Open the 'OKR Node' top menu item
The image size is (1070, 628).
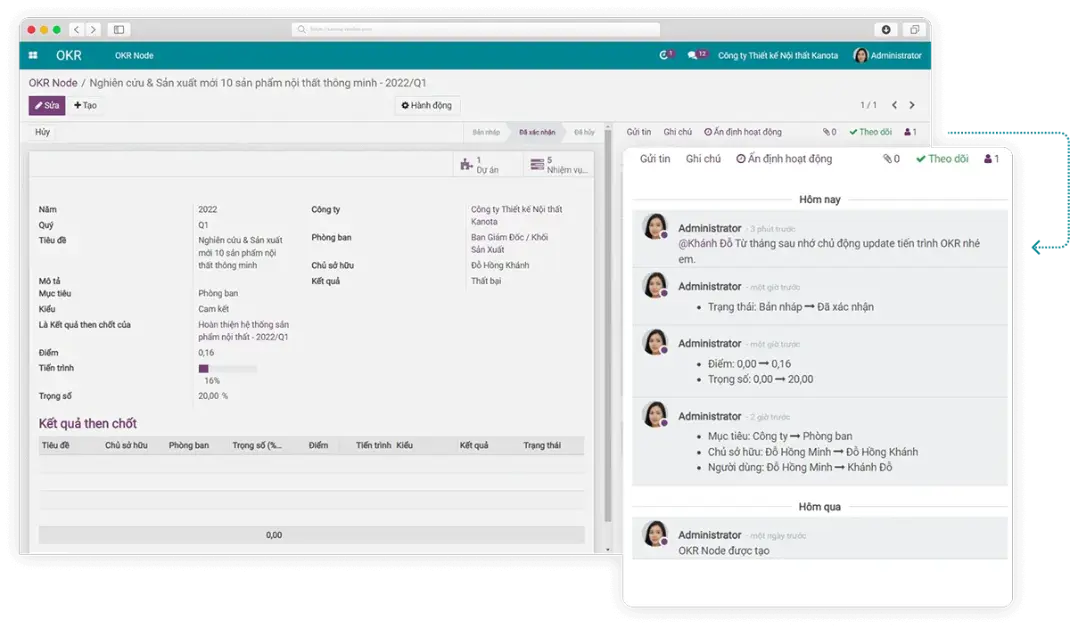click(x=134, y=56)
